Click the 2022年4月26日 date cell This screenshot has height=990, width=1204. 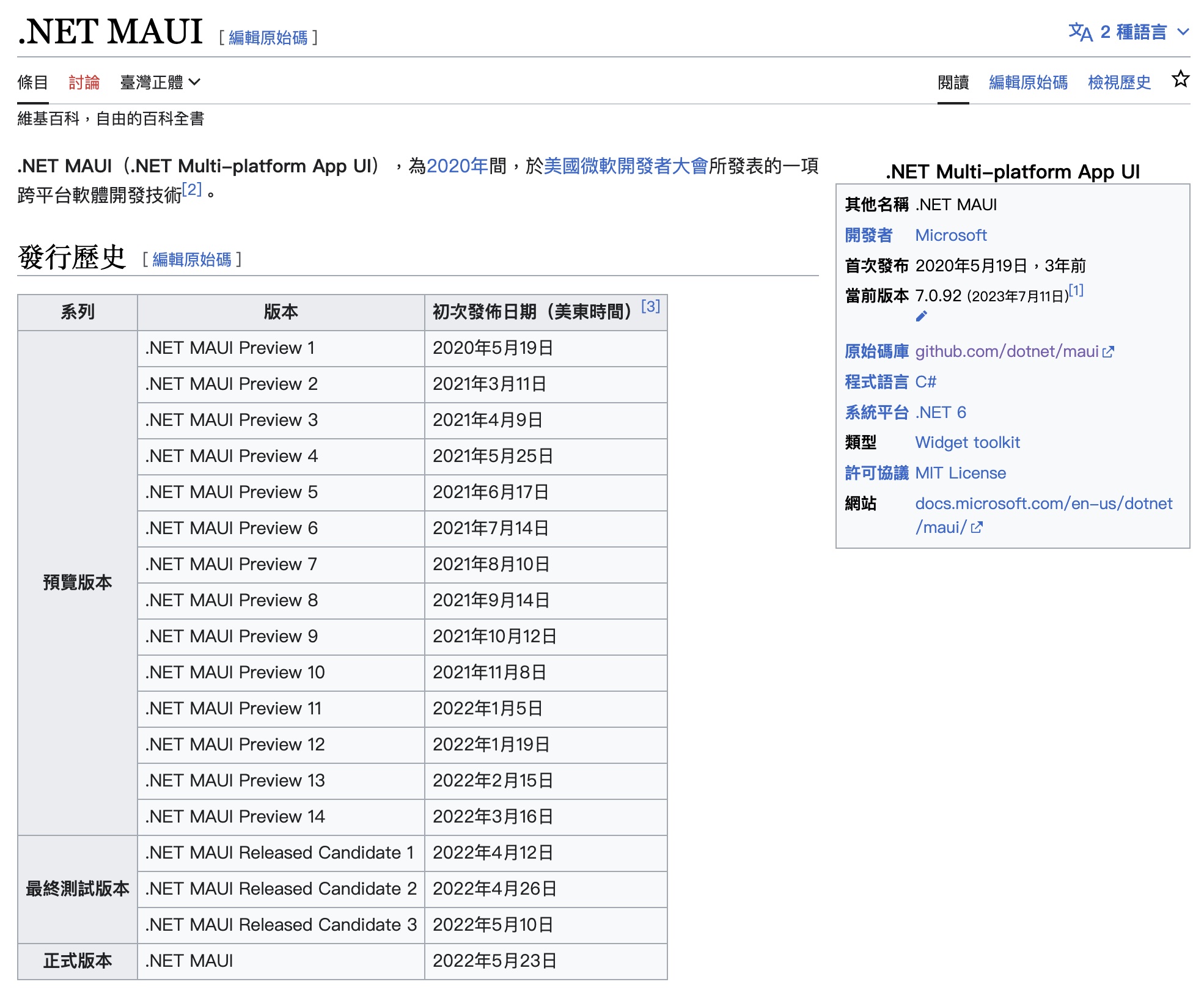pyautogui.click(x=546, y=889)
